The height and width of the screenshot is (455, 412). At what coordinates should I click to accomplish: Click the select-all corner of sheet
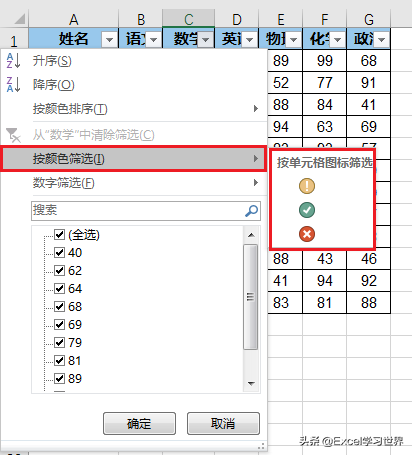(19, 20)
